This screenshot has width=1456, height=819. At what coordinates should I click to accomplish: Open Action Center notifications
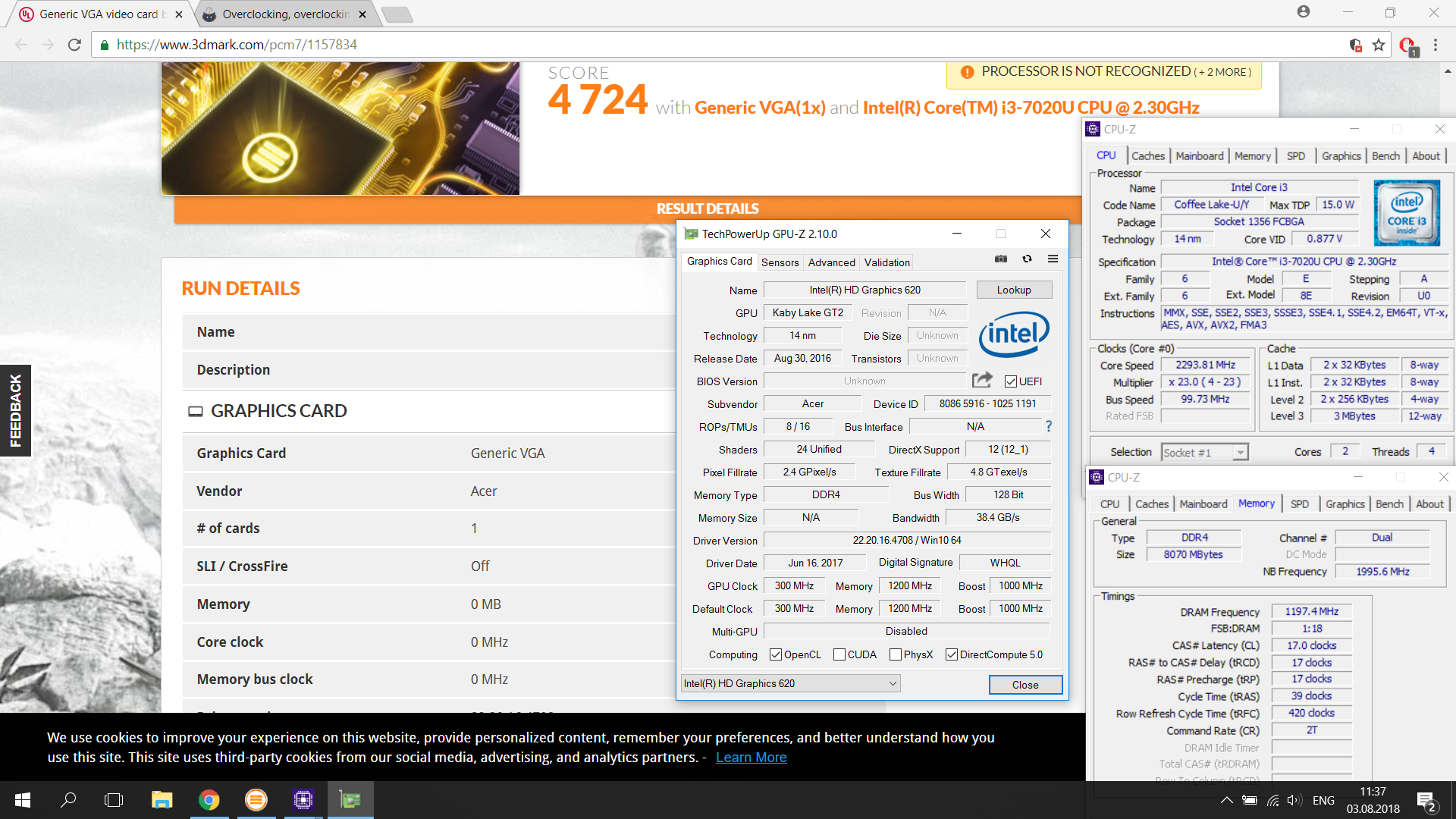coord(1426,801)
